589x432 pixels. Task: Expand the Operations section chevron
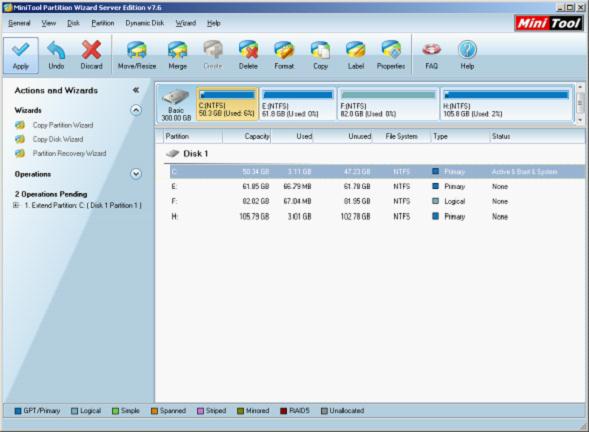click(x=136, y=174)
